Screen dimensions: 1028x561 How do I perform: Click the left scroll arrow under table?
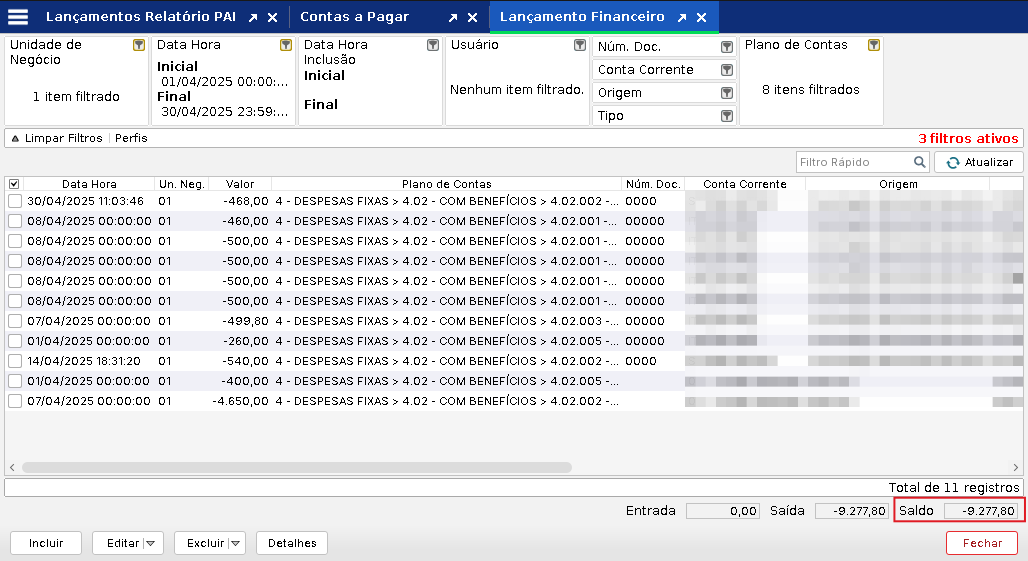[x=12, y=467]
